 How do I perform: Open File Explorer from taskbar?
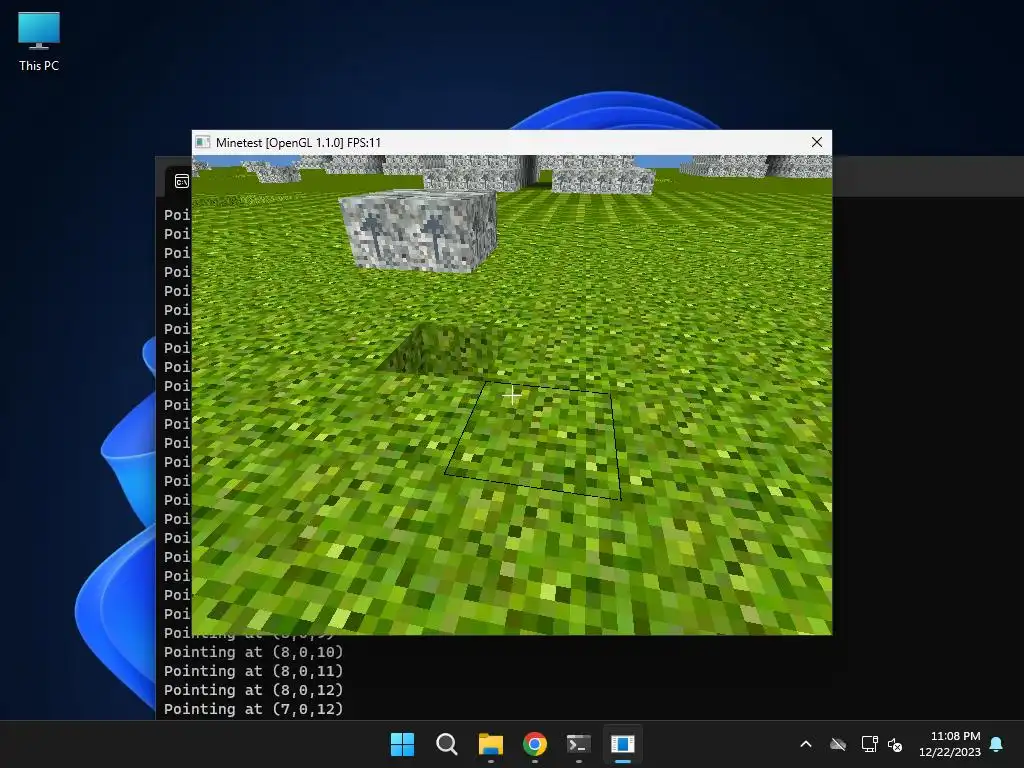coord(490,744)
